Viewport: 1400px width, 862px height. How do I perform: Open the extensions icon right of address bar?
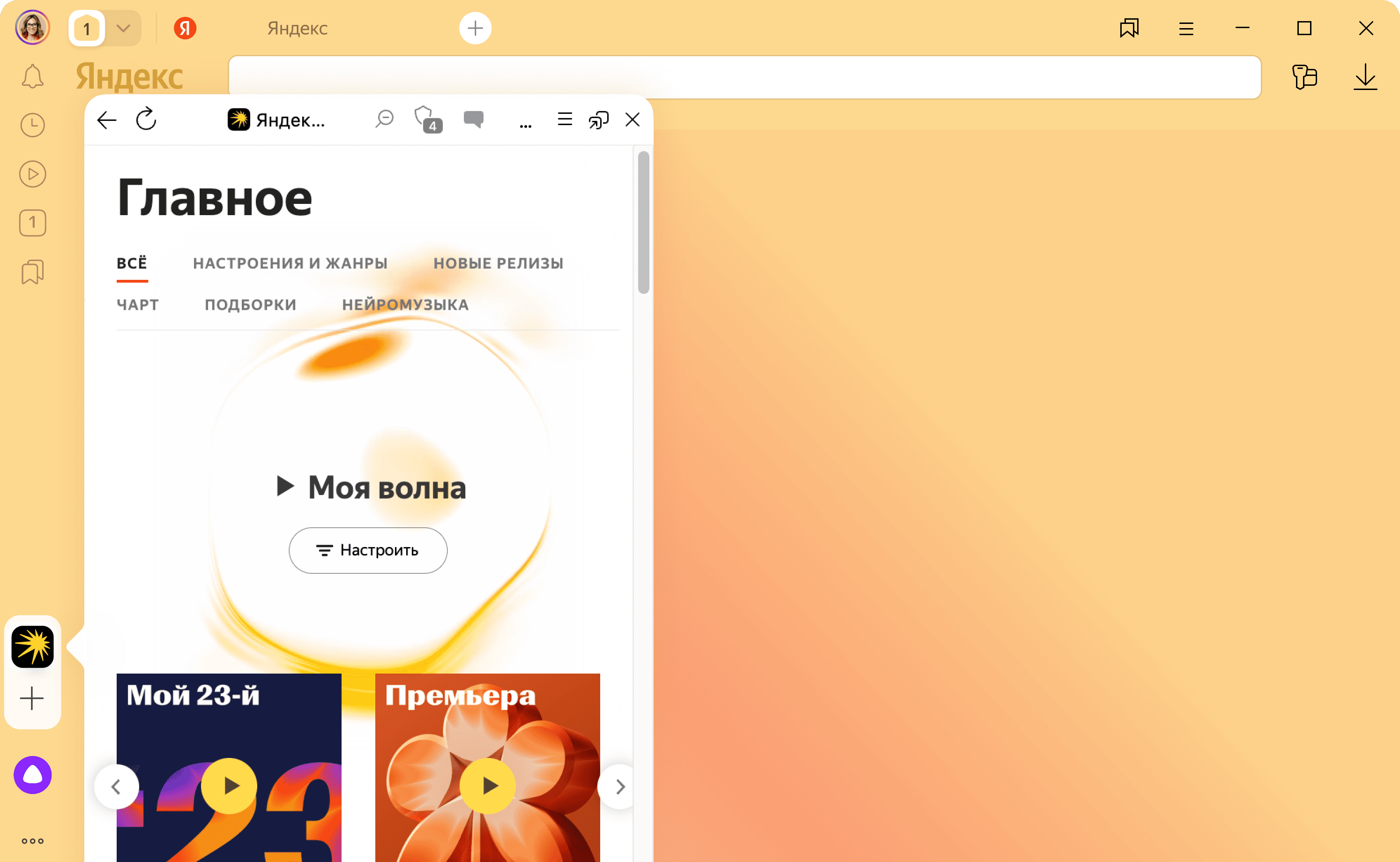point(1304,77)
